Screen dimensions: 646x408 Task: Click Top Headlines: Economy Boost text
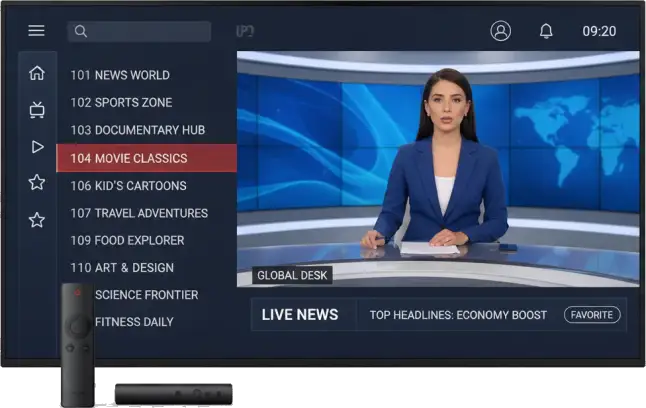pyautogui.click(x=458, y=315)
